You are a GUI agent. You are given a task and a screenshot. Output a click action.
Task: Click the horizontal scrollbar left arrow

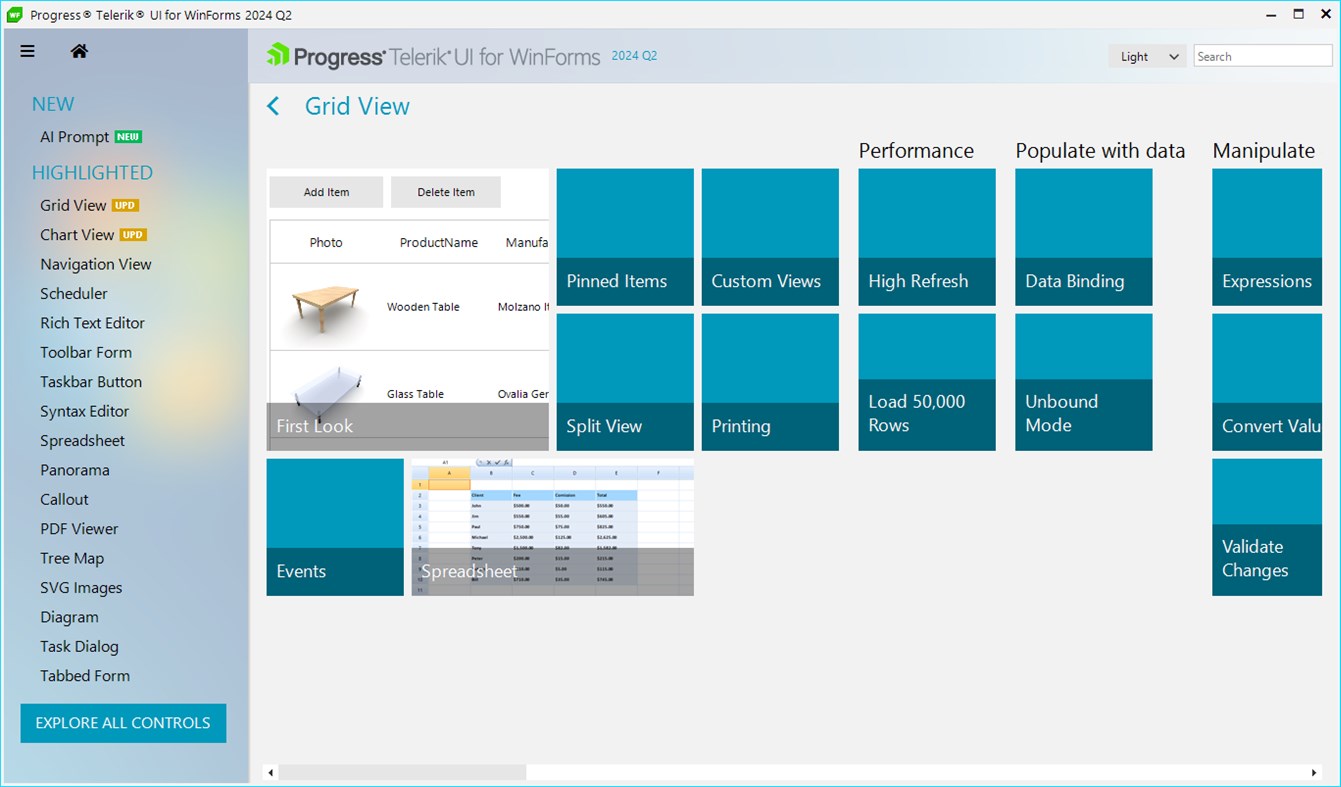[270, 772]
